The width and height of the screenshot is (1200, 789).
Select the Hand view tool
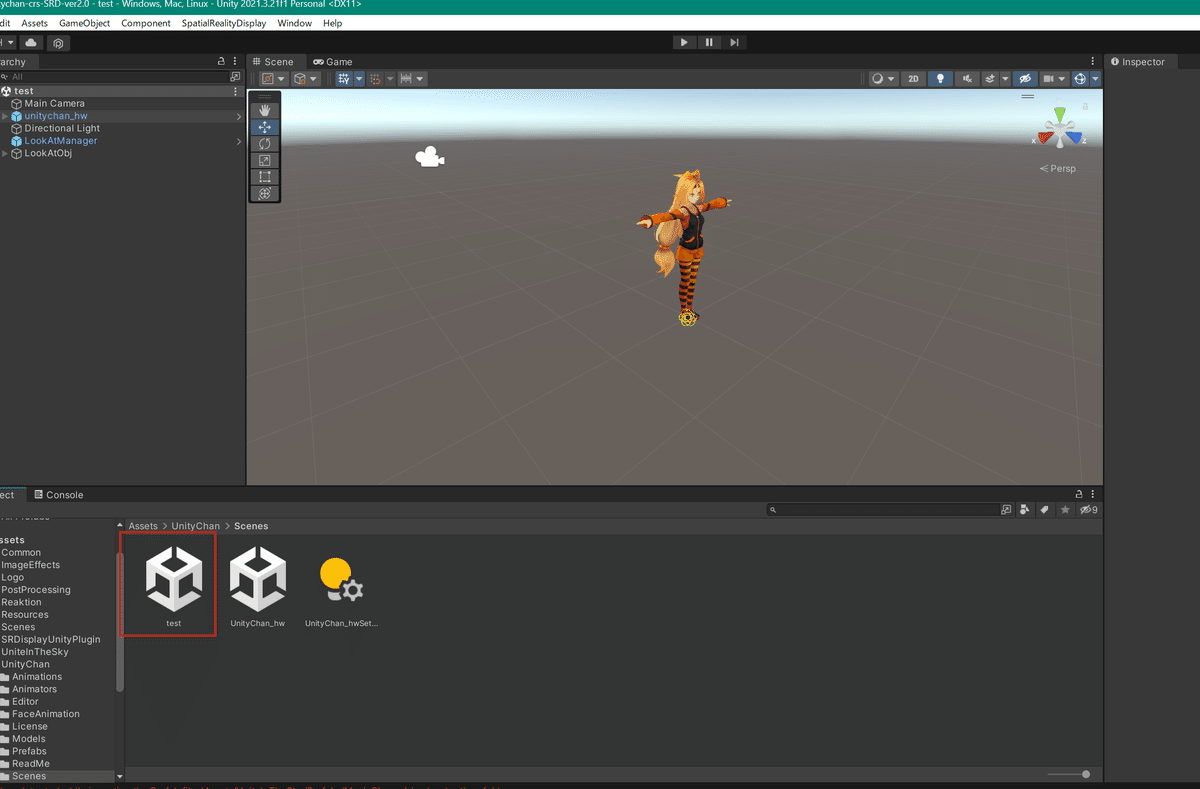[x=264, y=110]
